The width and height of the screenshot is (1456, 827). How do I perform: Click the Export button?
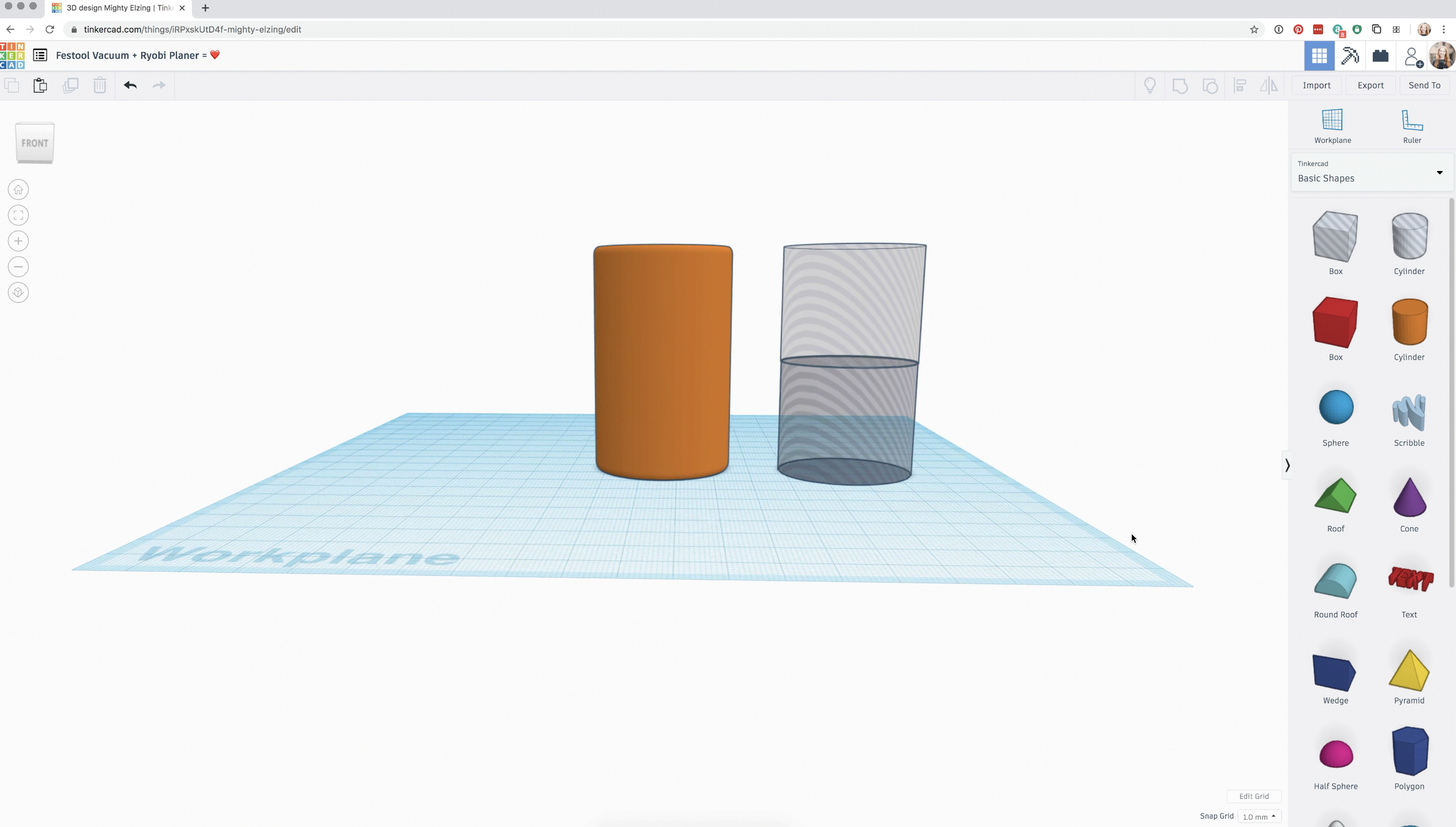click(1370, 85)
